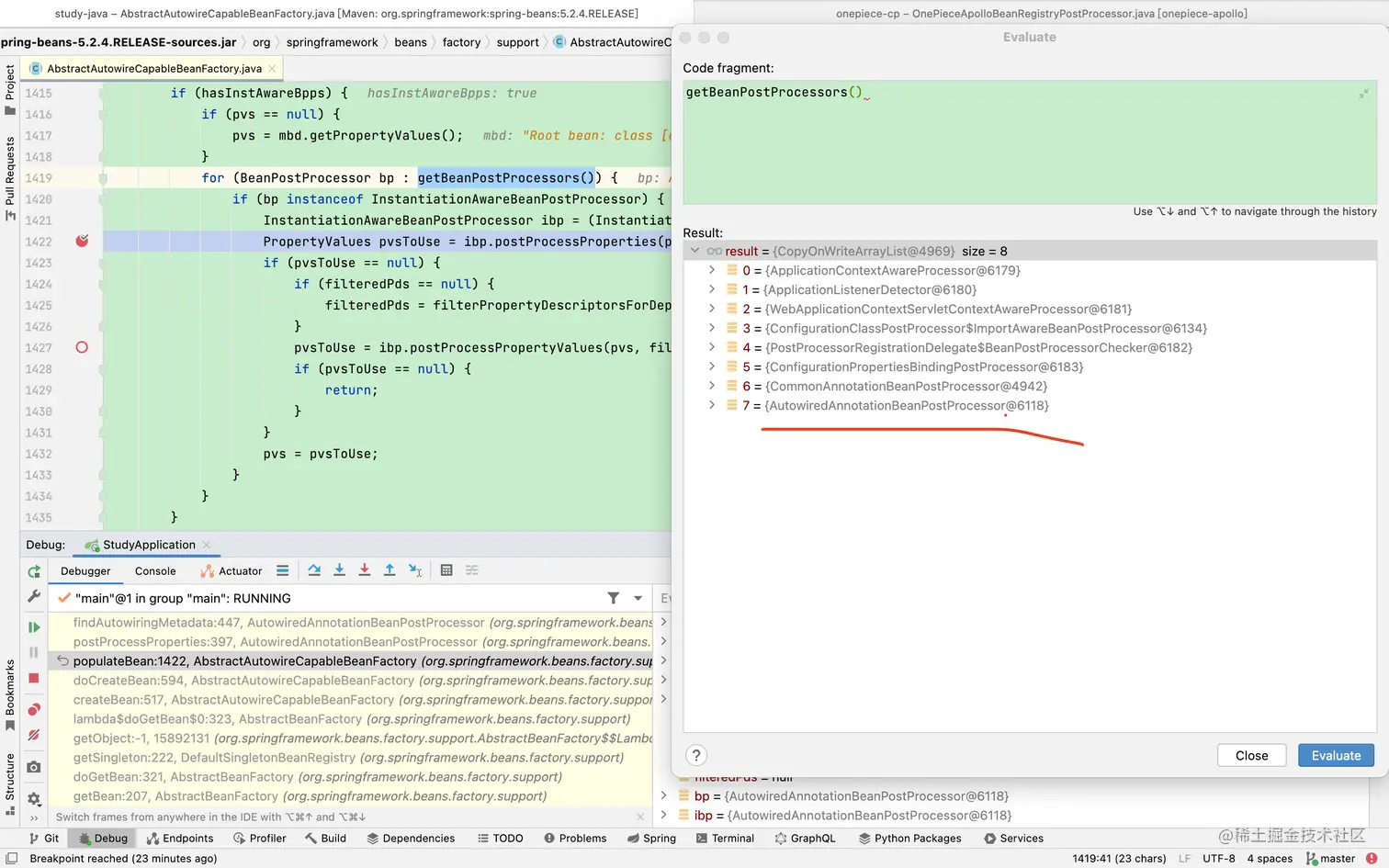Open Project side panel

pos(10,89)
